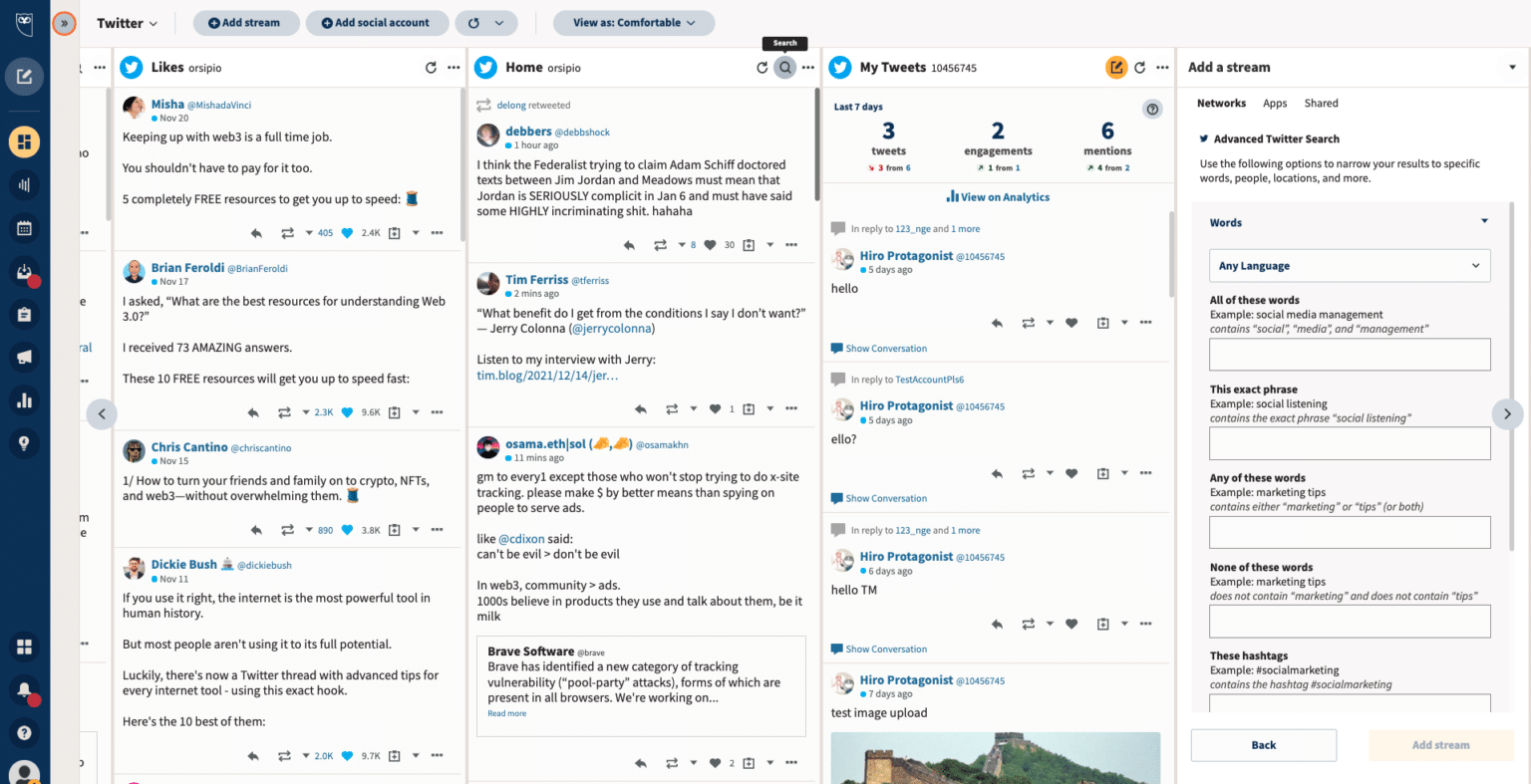
Task: Switch to the Apps tab in Add a stream
Action: point(1275,103)
